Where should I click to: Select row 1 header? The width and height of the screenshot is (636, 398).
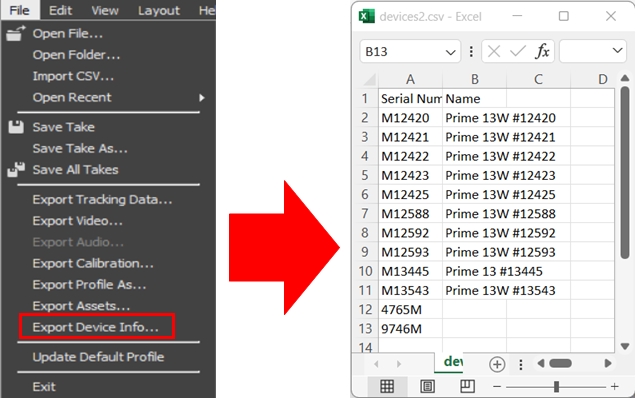(x=365, y=99)
